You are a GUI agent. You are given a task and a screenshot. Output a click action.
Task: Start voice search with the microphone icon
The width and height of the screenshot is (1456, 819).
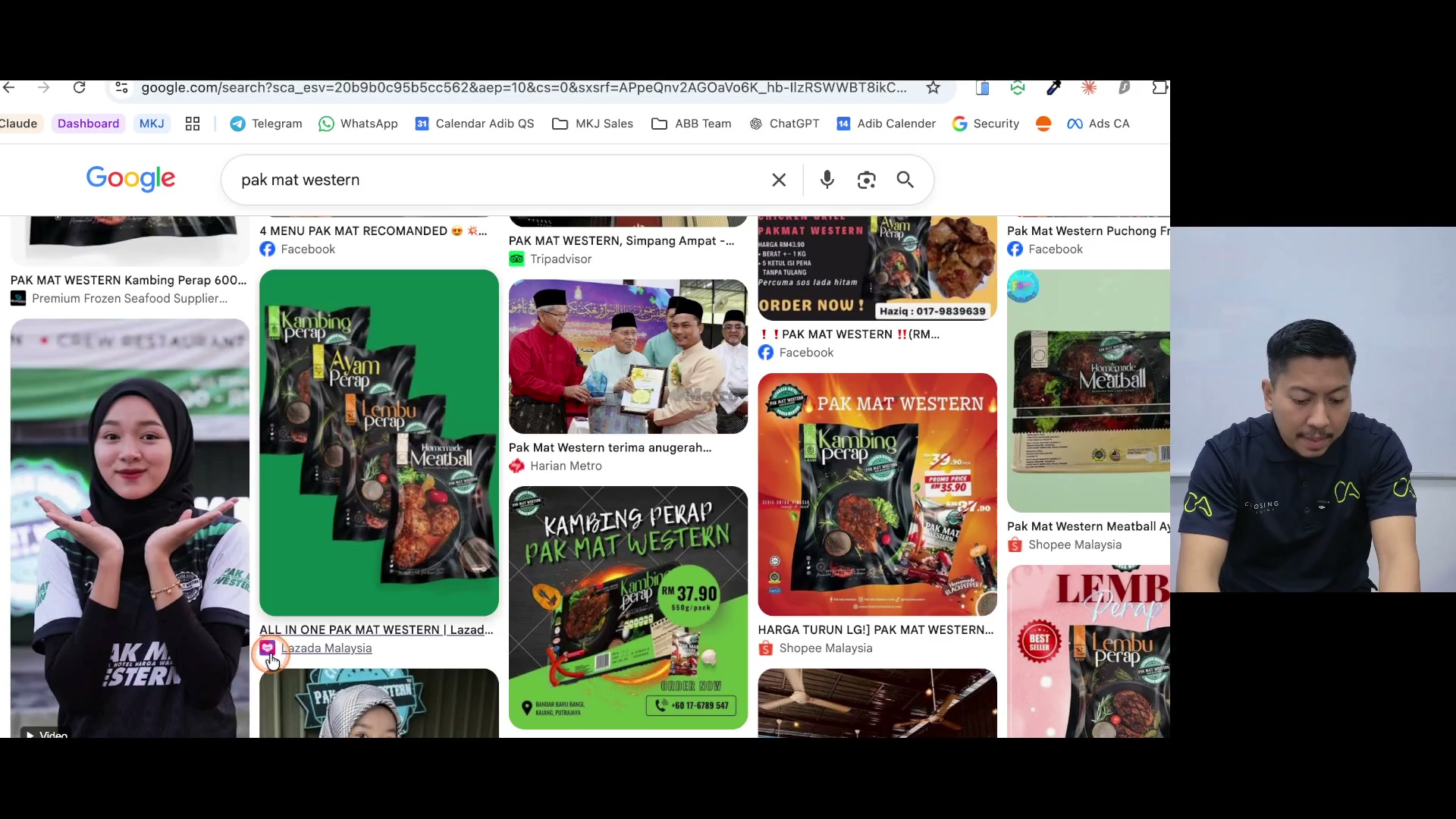click(827, 180)
